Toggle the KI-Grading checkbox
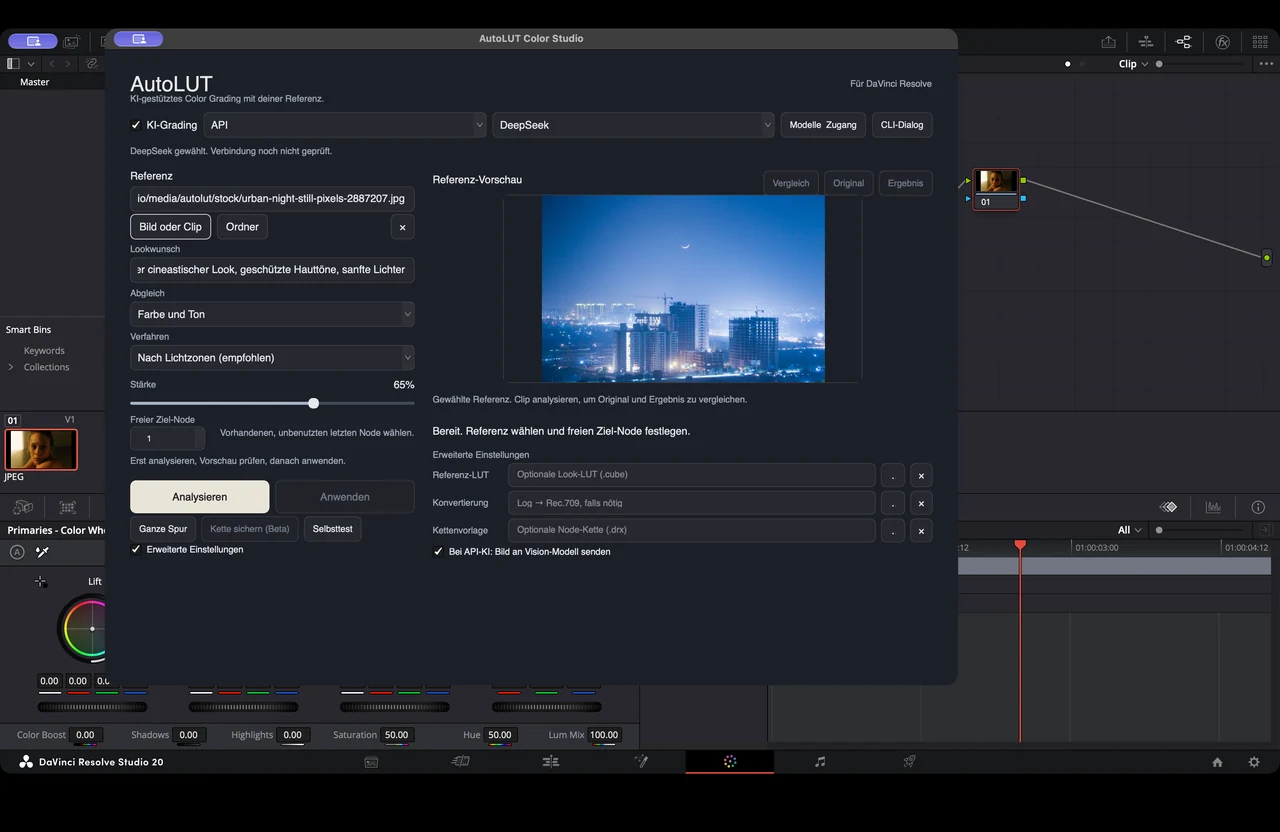 [136, 125]
